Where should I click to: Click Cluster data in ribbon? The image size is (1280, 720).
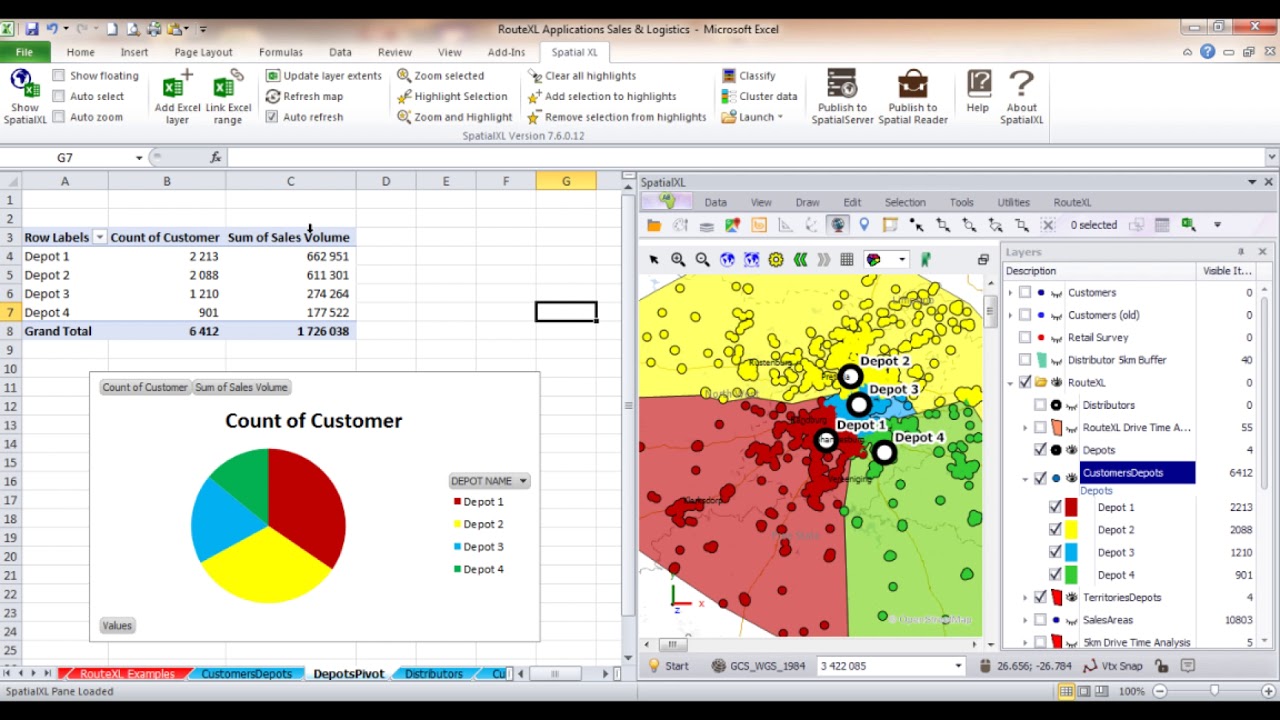click(759, 96)
